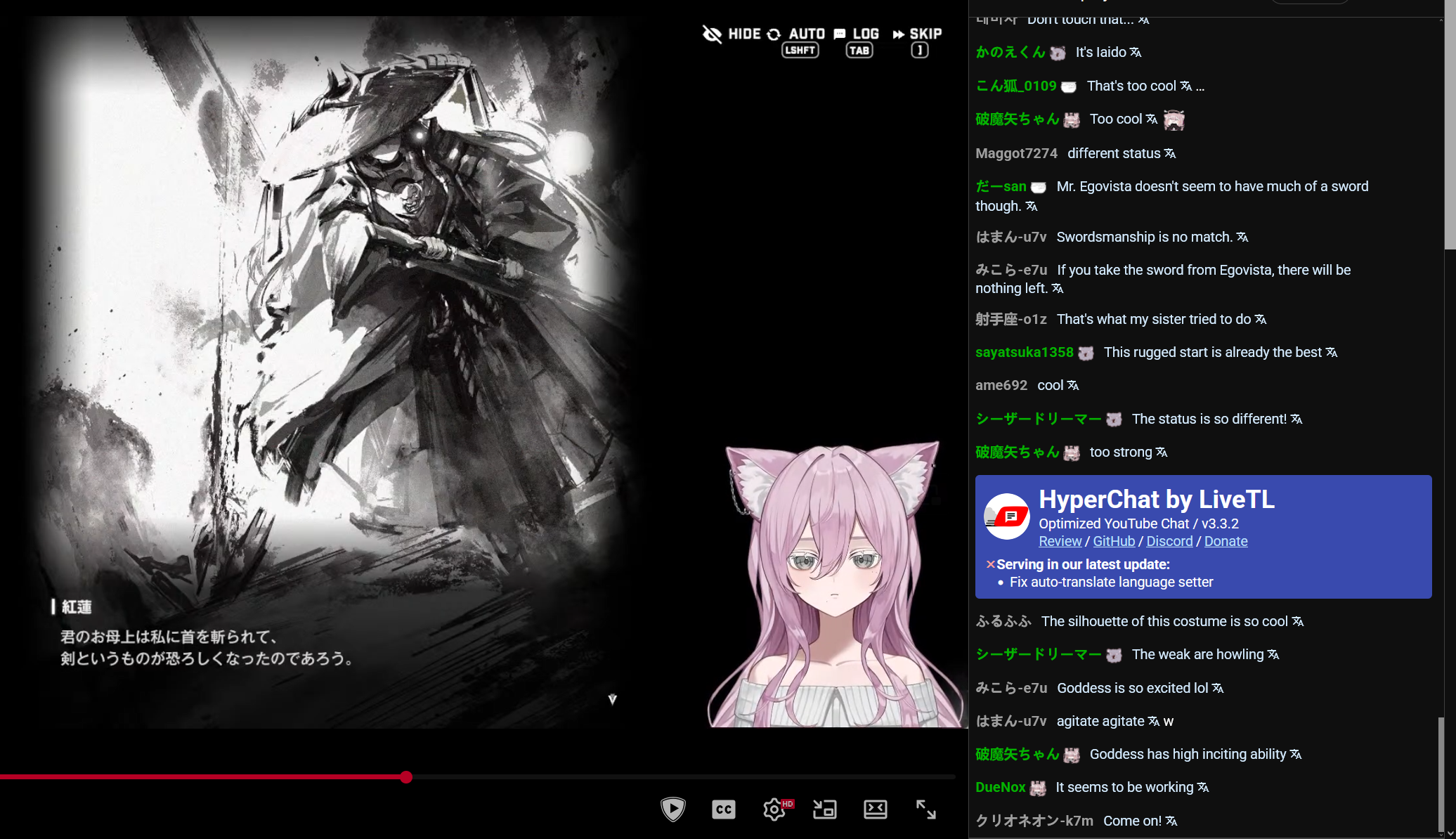The width and height of the screenshot is (1456, 839).
Task: Select chat author name "ふるふふ"
Action: pyautogui.click(x=1003, y=622)
